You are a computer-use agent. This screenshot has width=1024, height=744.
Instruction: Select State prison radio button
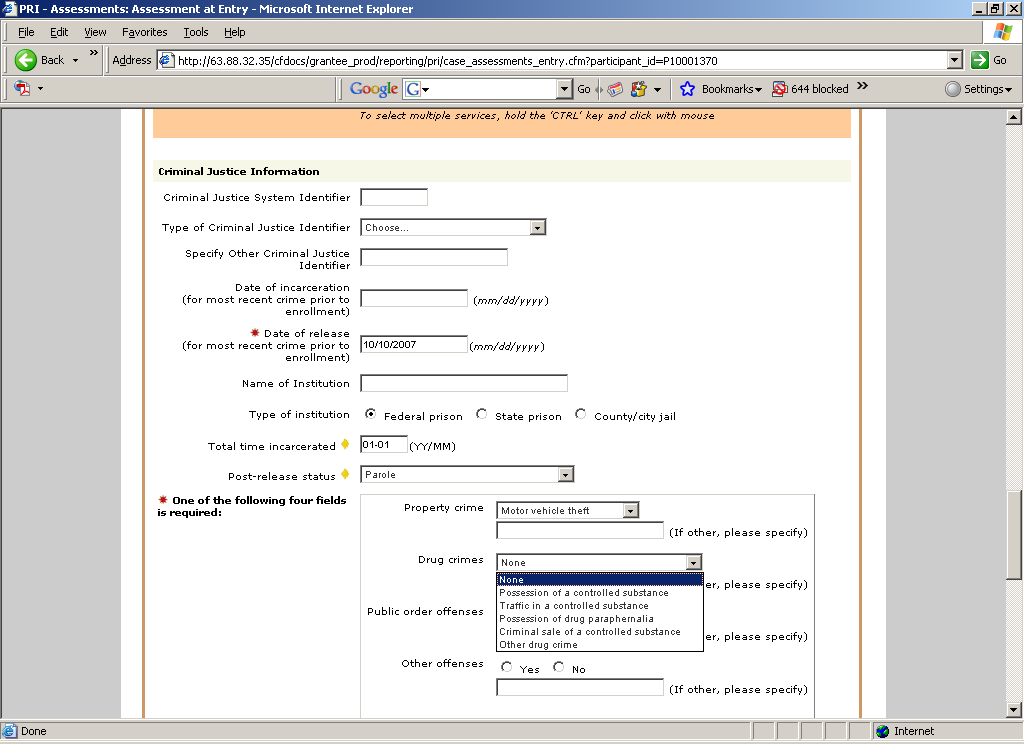click(481, 414)
